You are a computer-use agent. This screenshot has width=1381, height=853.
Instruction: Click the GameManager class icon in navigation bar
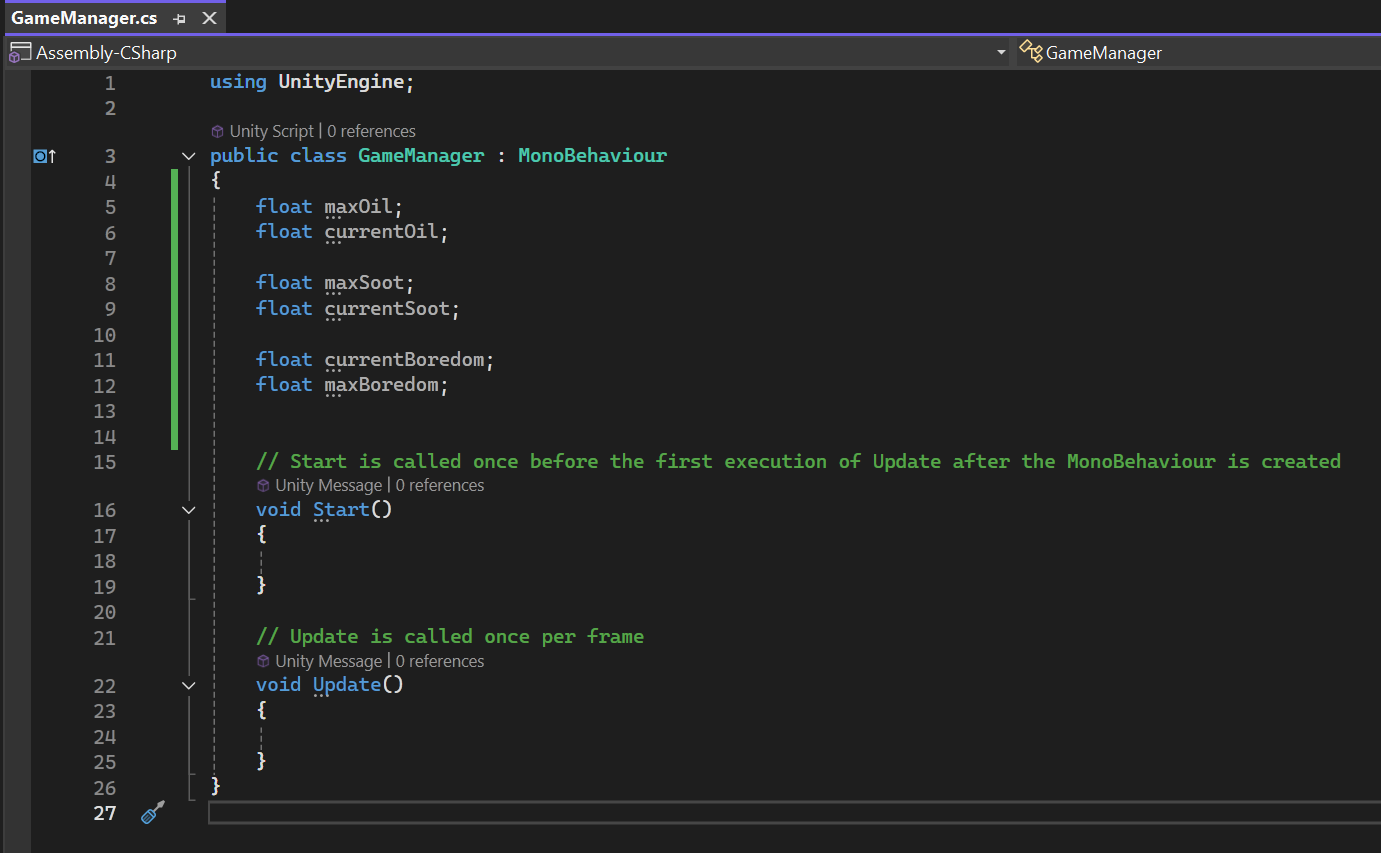coord(1031,52)
